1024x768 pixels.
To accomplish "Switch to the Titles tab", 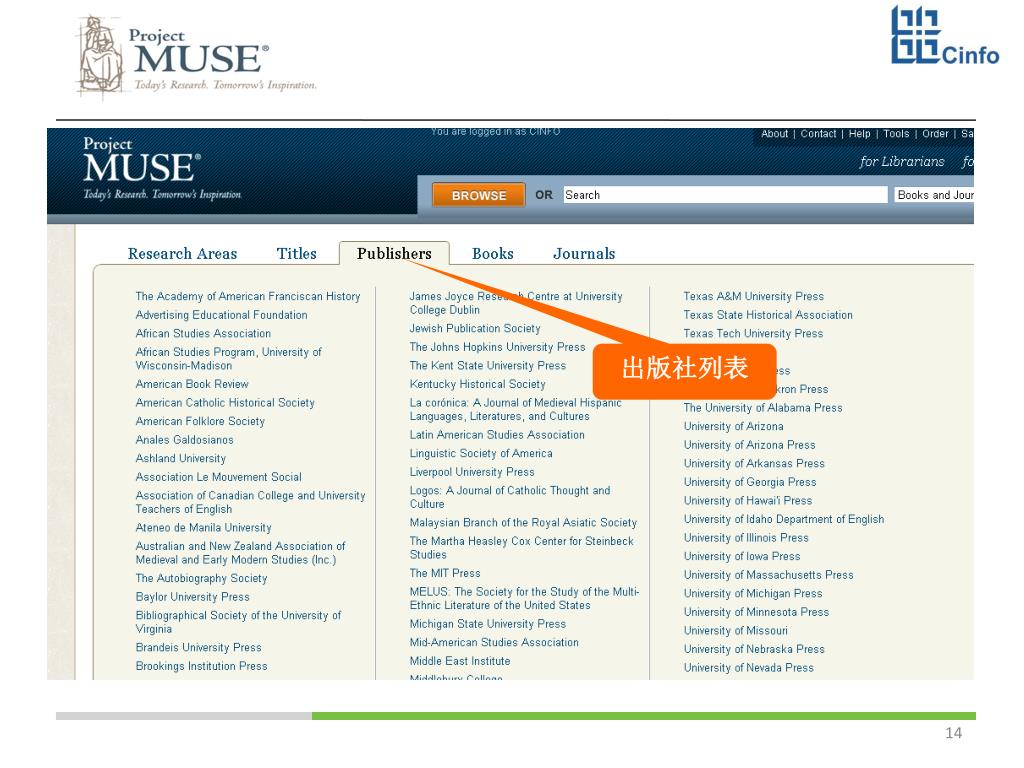I will (296, 253).
